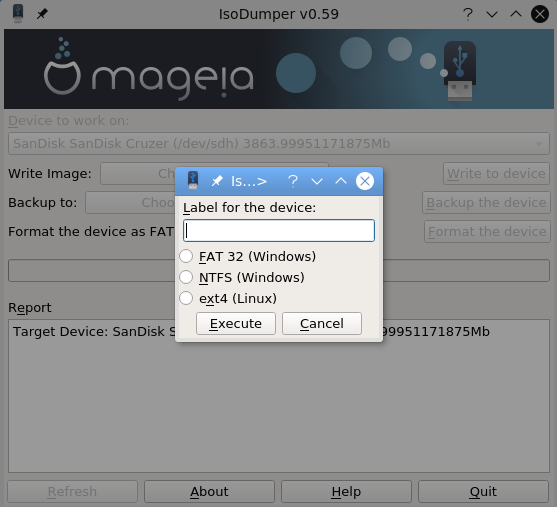Viewport: 557px width, 507px height.
Task: Cancel the format dialog
Action: click(x=322, y=323)
